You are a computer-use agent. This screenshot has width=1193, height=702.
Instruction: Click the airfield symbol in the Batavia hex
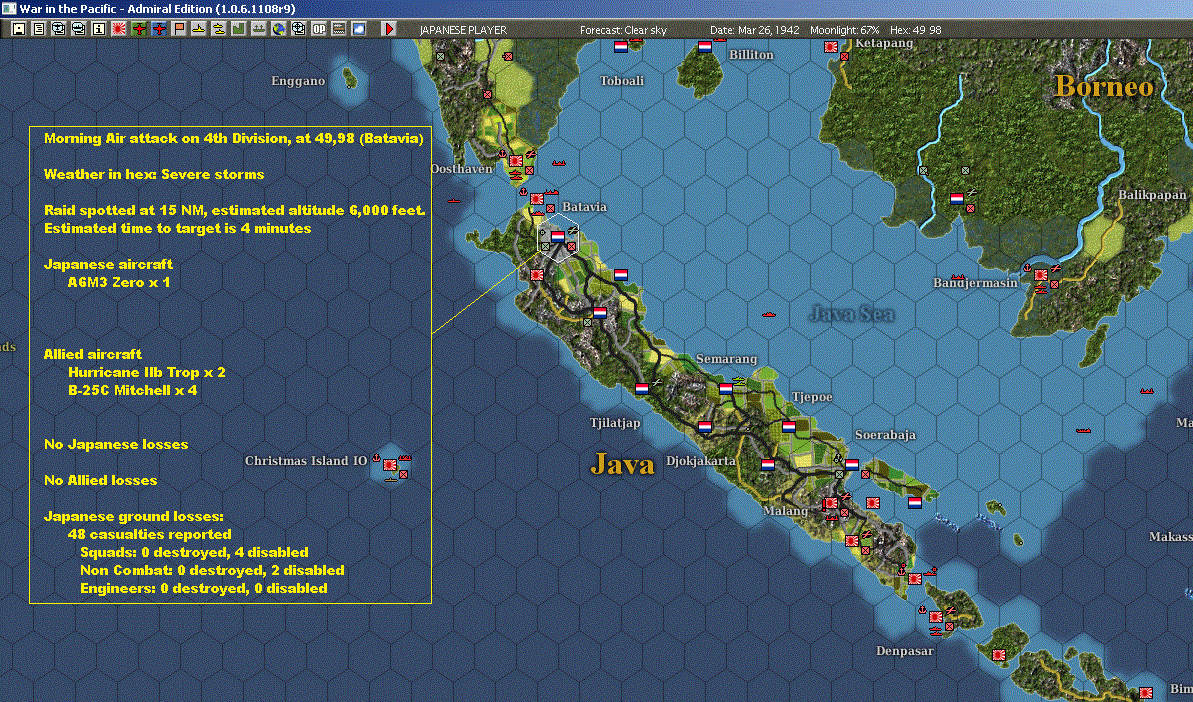click(x=573, y=230)
